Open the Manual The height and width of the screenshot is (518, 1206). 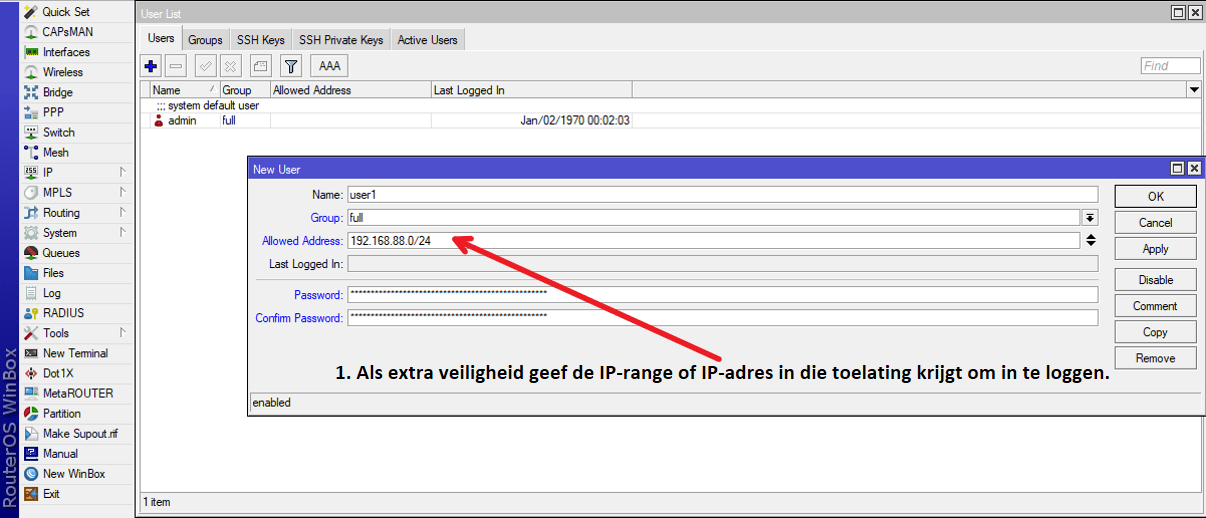tap(60, 453)
